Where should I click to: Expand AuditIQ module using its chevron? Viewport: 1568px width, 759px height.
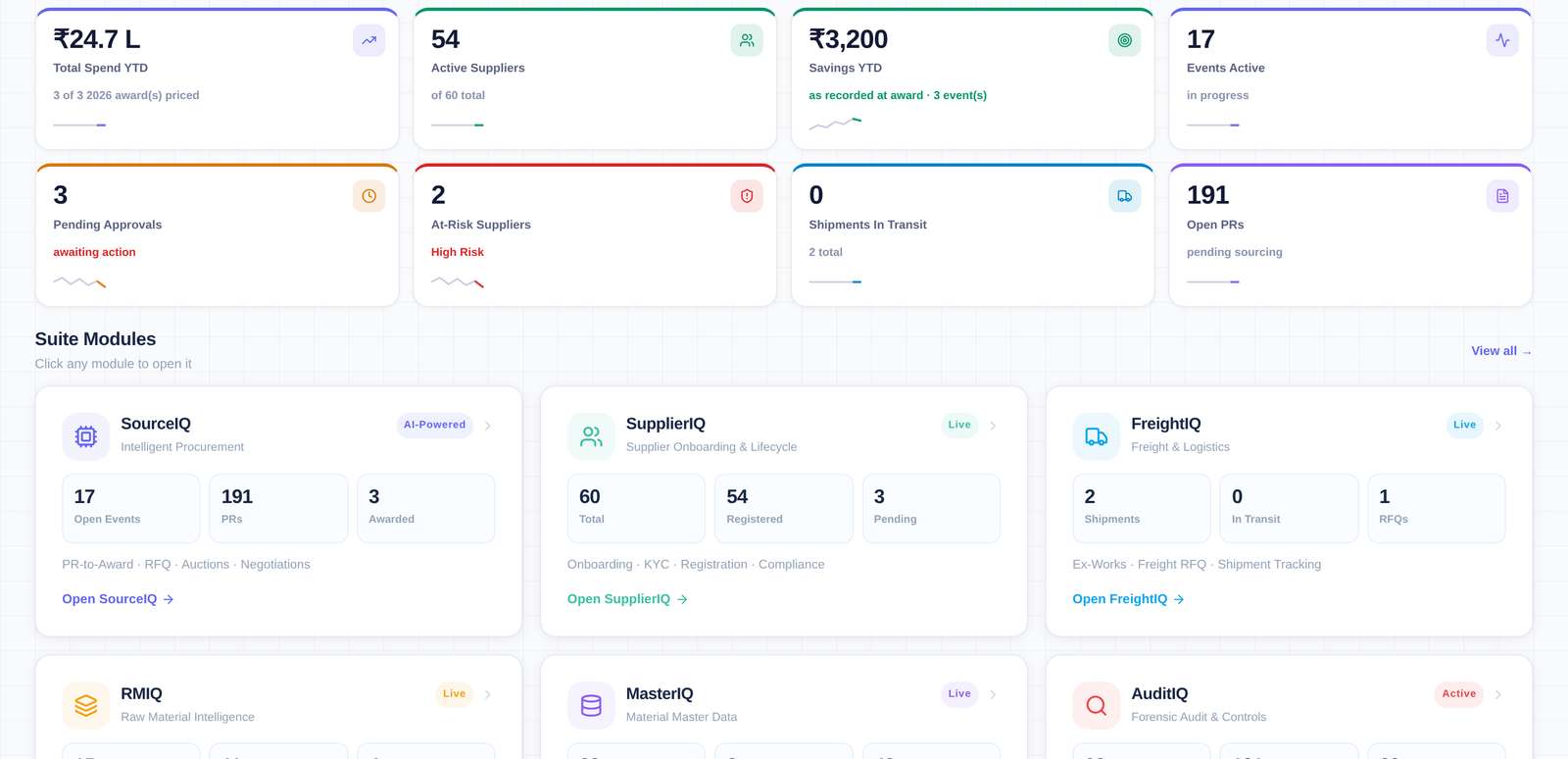pyautogui.click(x=1498, y=694)
